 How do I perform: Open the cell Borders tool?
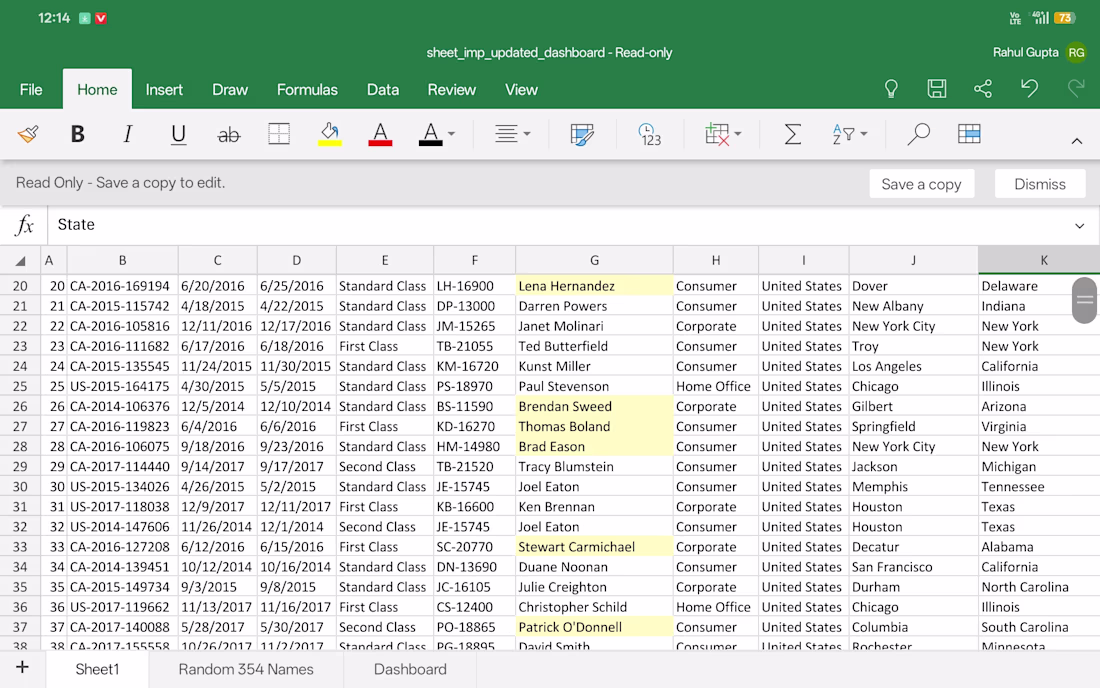(x=279, y=134)
